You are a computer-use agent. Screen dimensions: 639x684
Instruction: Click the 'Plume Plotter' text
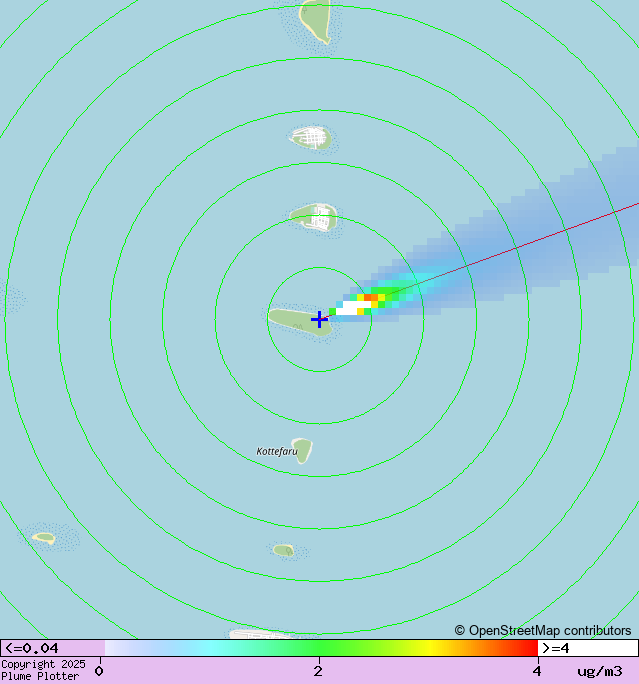[x=40, y=676]
